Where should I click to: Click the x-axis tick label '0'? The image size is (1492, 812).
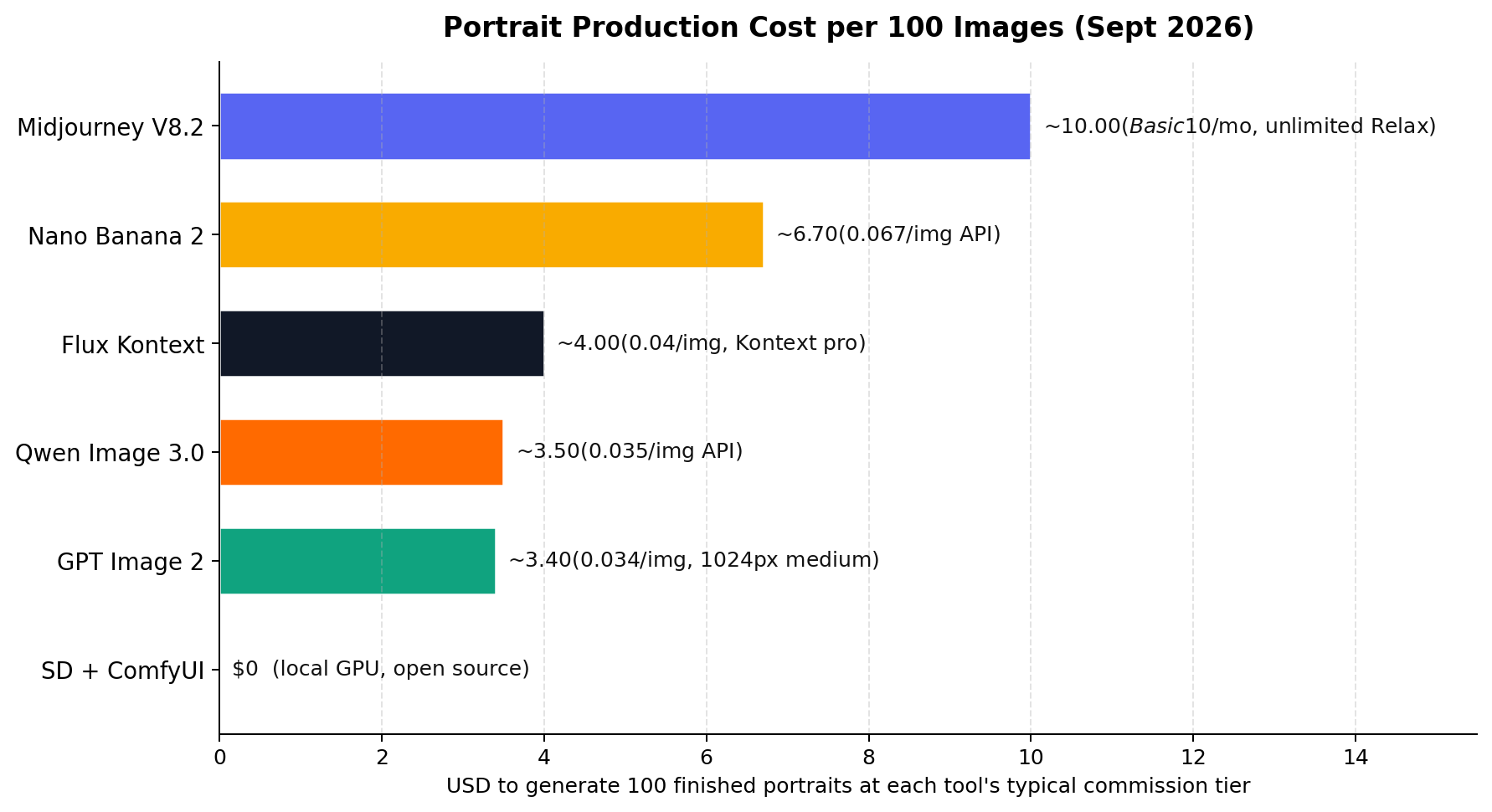point(219,758)
